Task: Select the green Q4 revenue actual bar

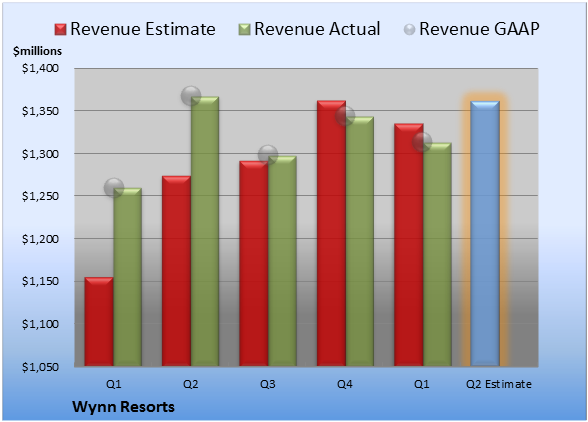Action: click(x=360, y=241)
